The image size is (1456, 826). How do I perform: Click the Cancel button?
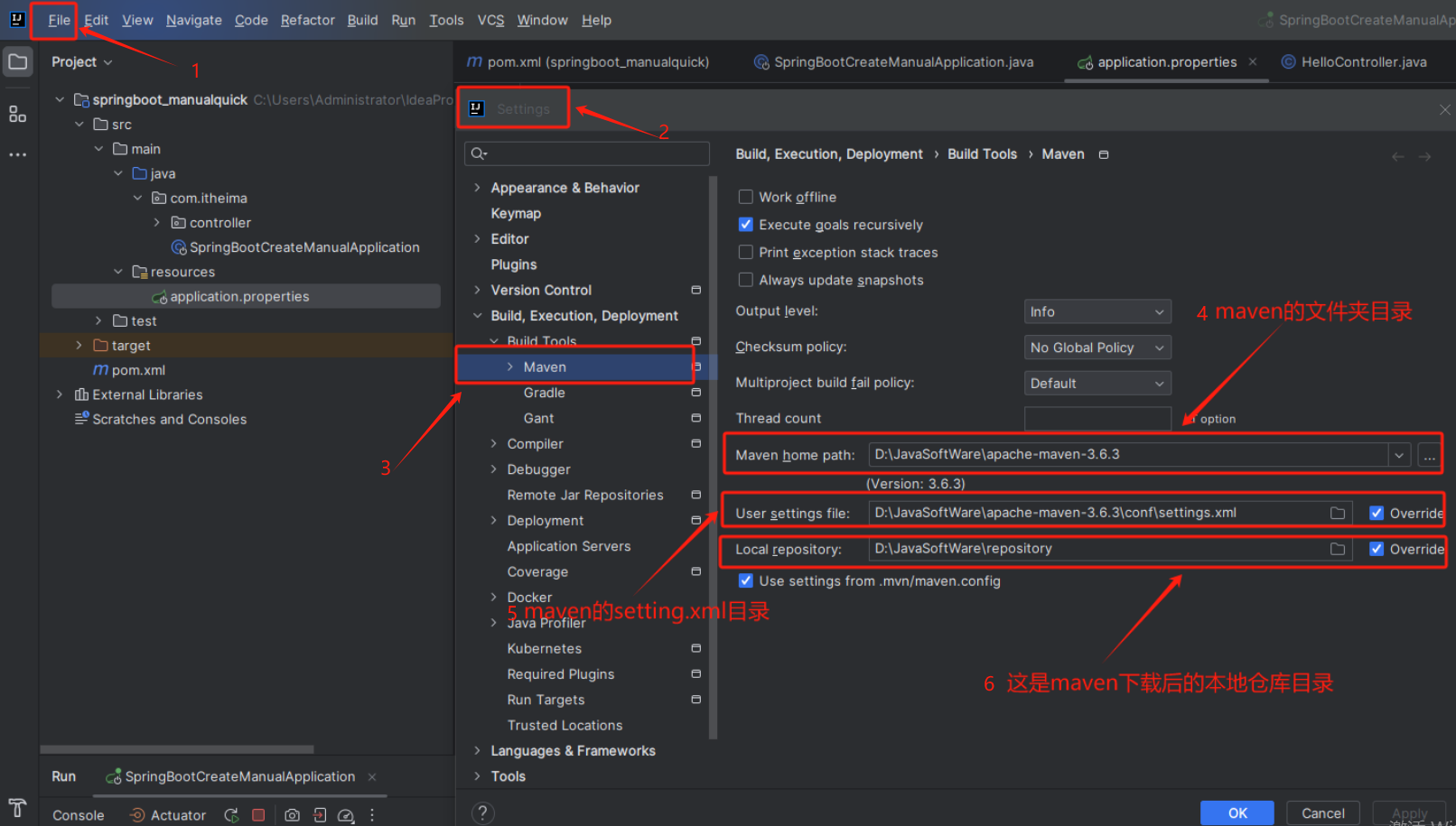coord(1323,813)
